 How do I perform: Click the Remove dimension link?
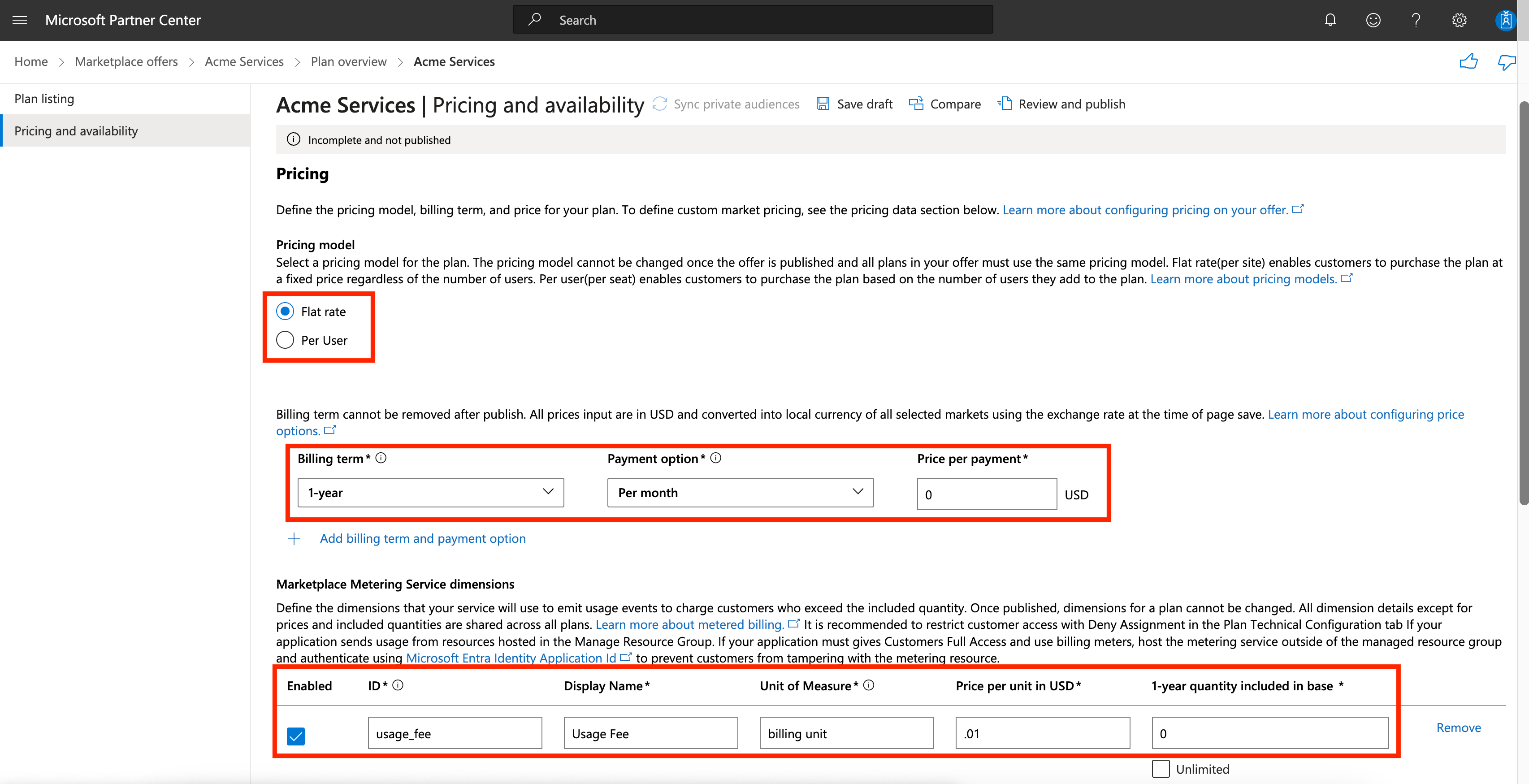pyautogui.click(x=1460, y=727)
